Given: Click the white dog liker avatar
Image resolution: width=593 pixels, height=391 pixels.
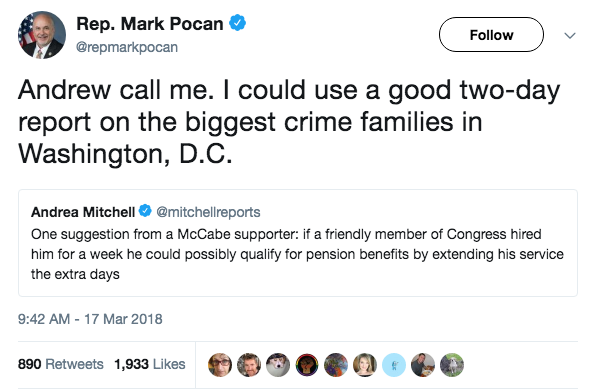Looking at the screenshot, I should click(278, 365).
